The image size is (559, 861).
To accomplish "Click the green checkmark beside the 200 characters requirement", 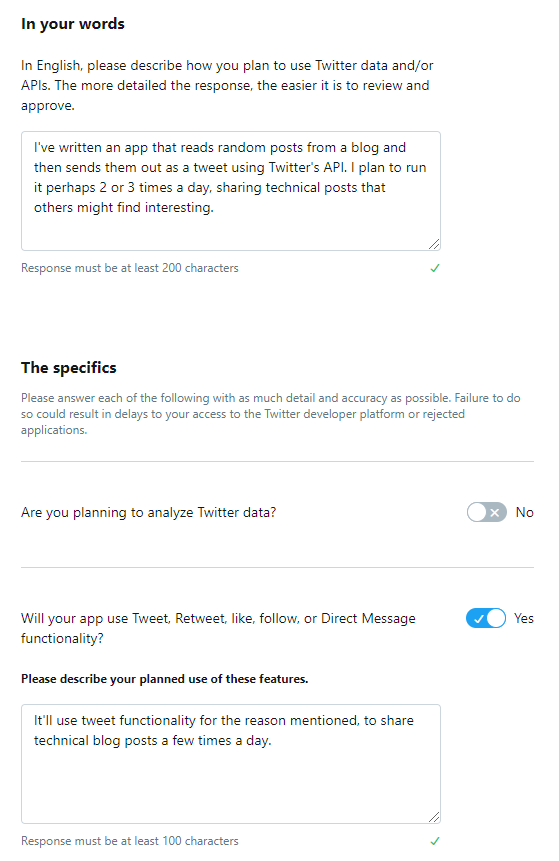I will [434, 268].
